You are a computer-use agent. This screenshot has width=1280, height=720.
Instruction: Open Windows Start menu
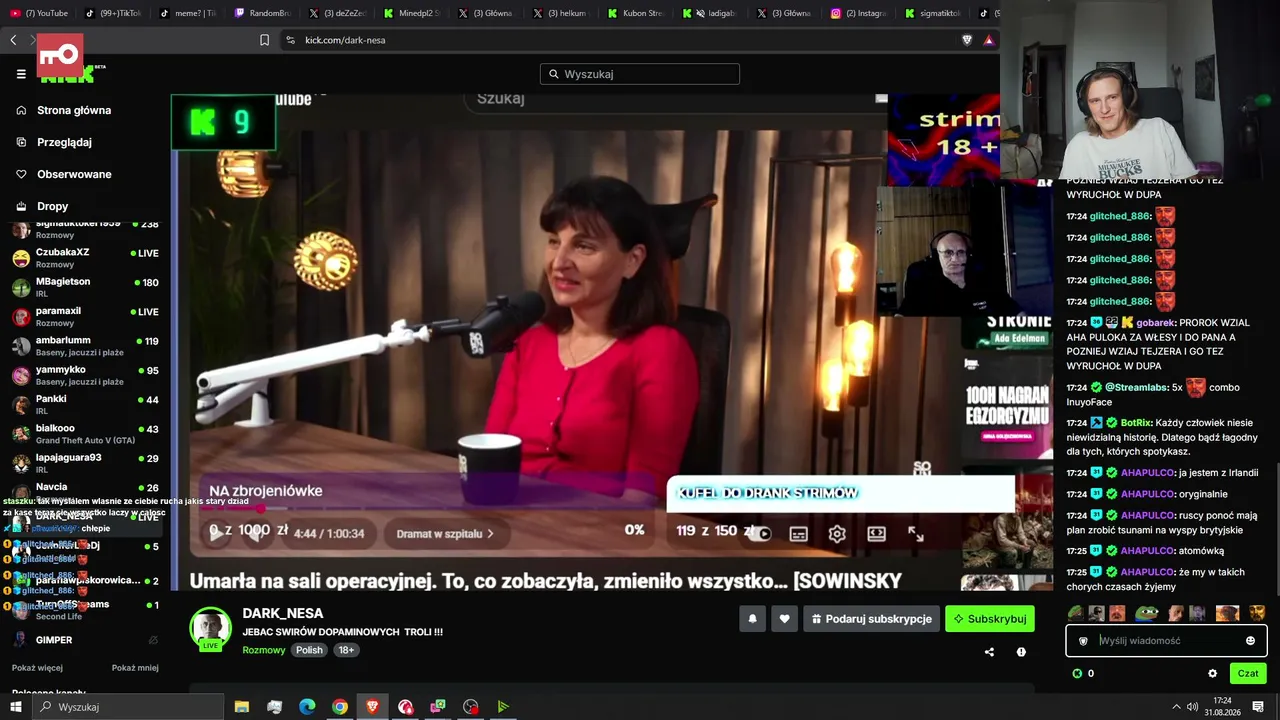pyautogui.click(x=16, y=707)
